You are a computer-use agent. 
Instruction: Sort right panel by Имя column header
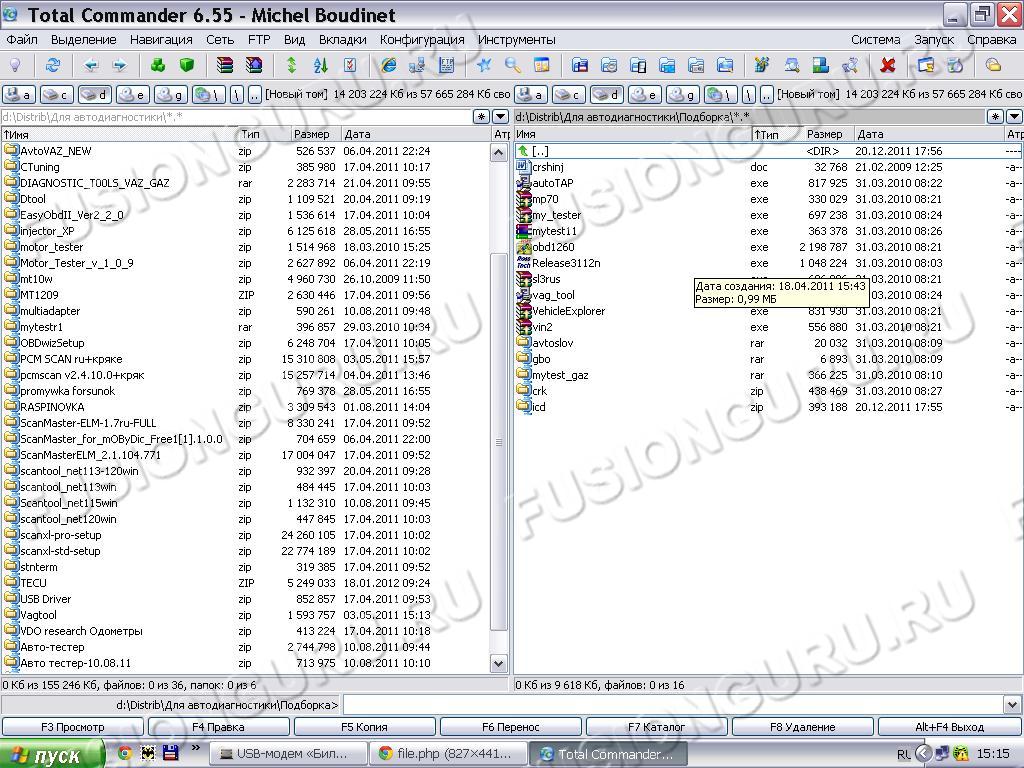coord(632,134)
